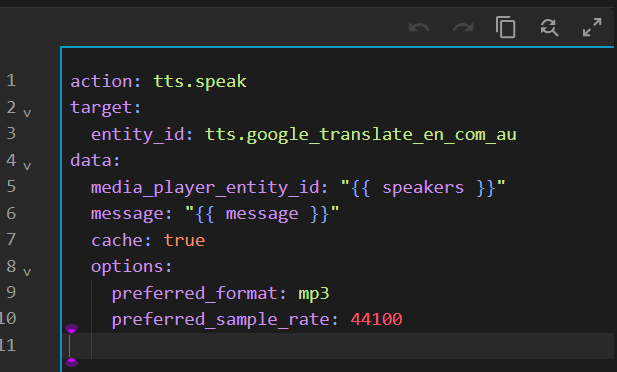The image size is (617, 372).
Task: Click the {{ speakers }} template text
Action: tap(423, 187)
